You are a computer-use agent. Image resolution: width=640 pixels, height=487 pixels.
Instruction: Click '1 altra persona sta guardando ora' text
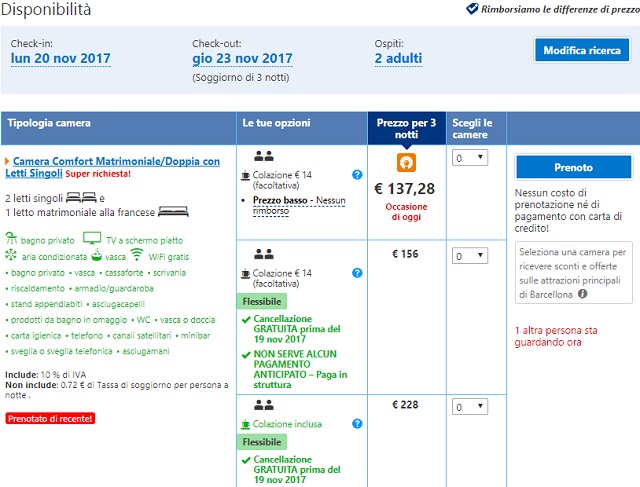pos(556,336)
